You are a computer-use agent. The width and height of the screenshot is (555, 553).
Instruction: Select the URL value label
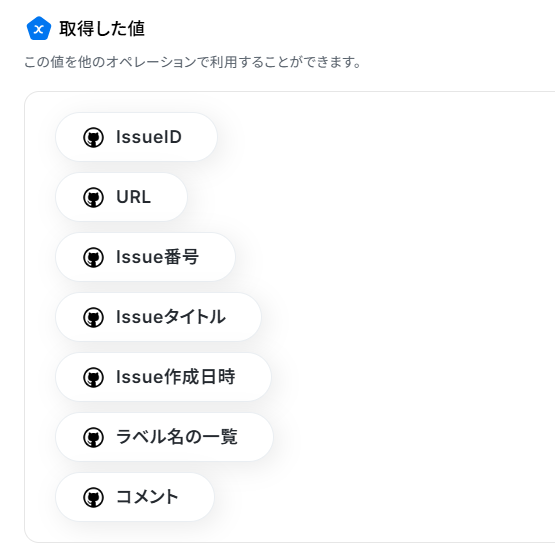[x=133, y=197]
